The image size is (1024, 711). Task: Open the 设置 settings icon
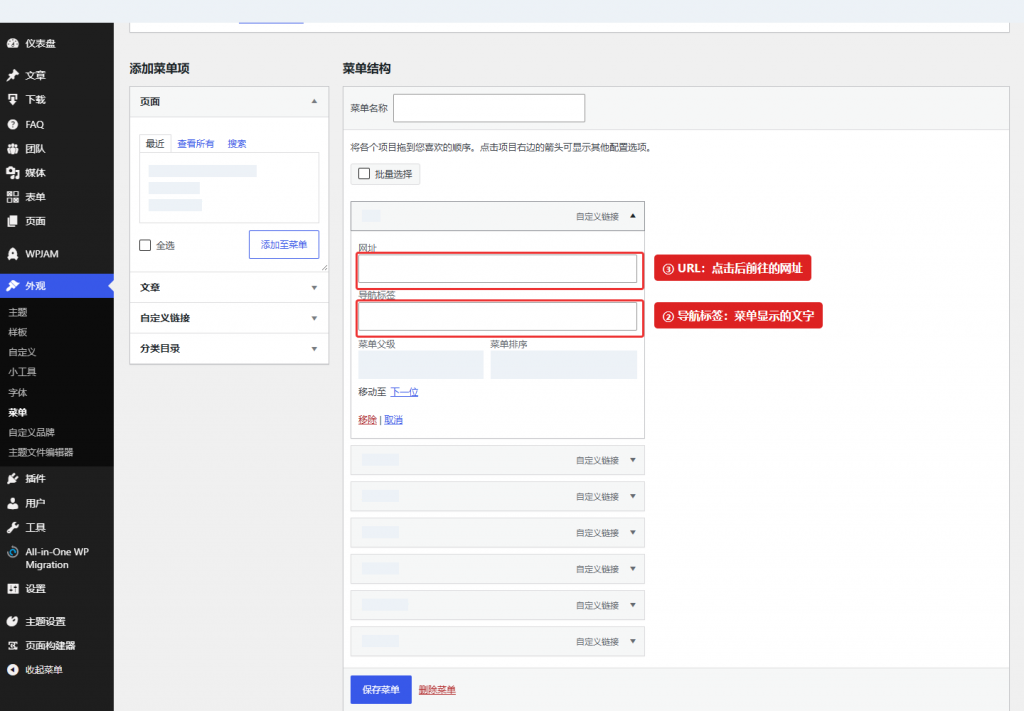pos(12,588)
